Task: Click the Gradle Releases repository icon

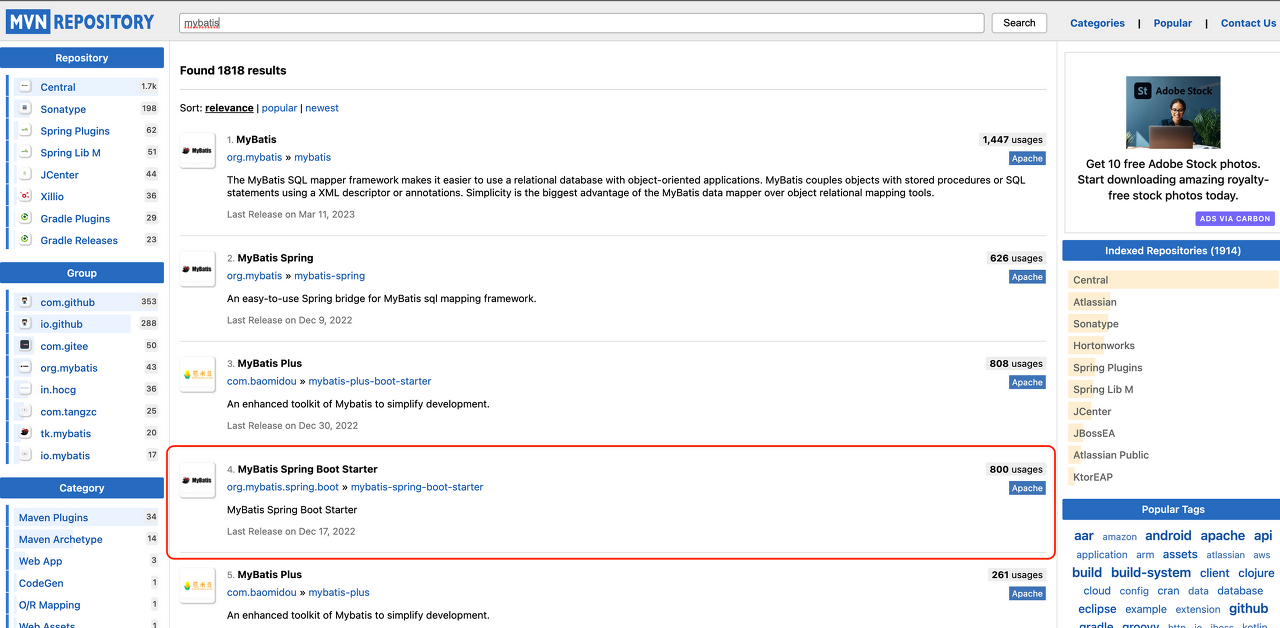Action: (25, 240)
